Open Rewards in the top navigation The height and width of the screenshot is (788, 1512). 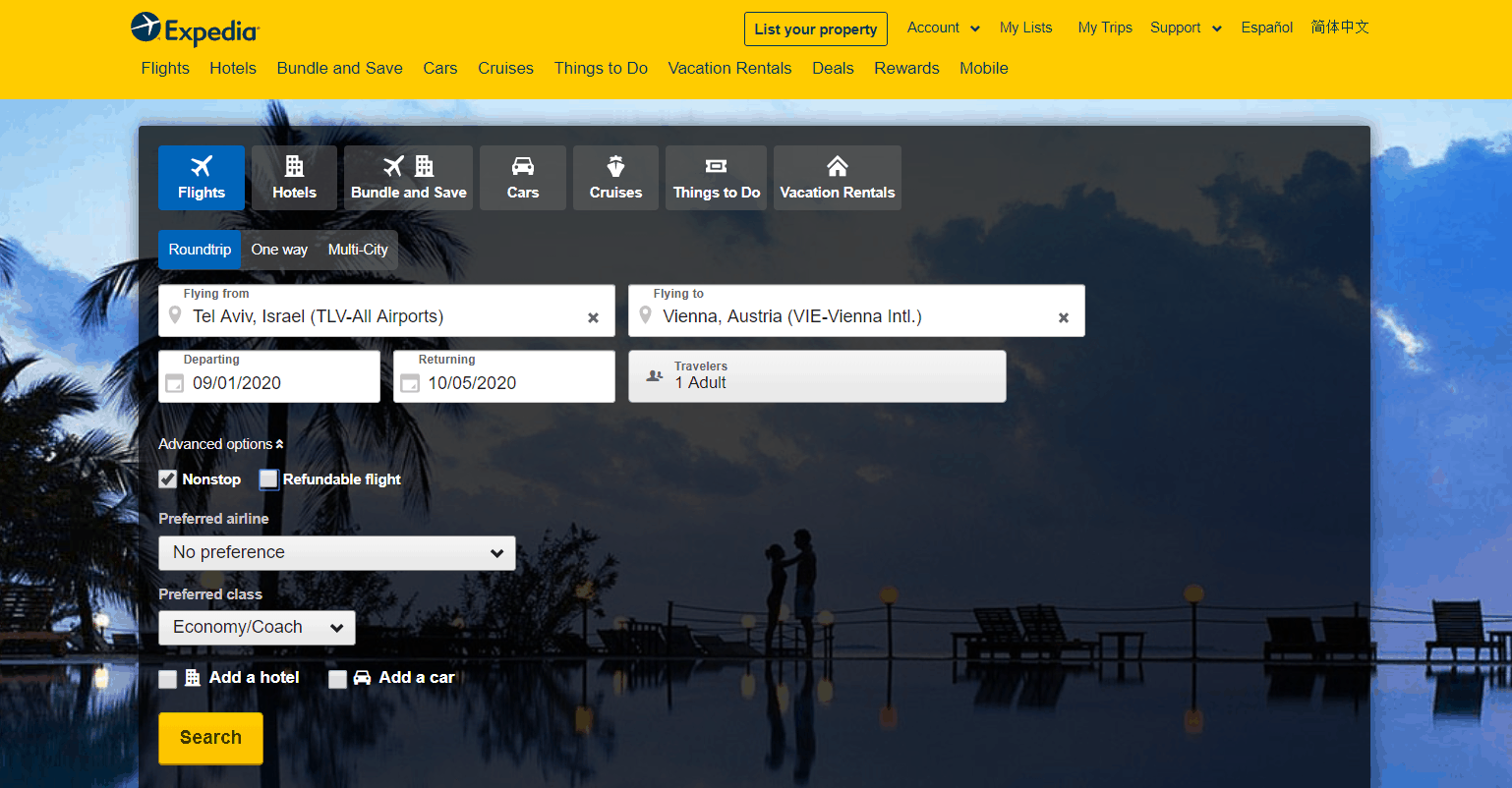click(x=906, y=68)
